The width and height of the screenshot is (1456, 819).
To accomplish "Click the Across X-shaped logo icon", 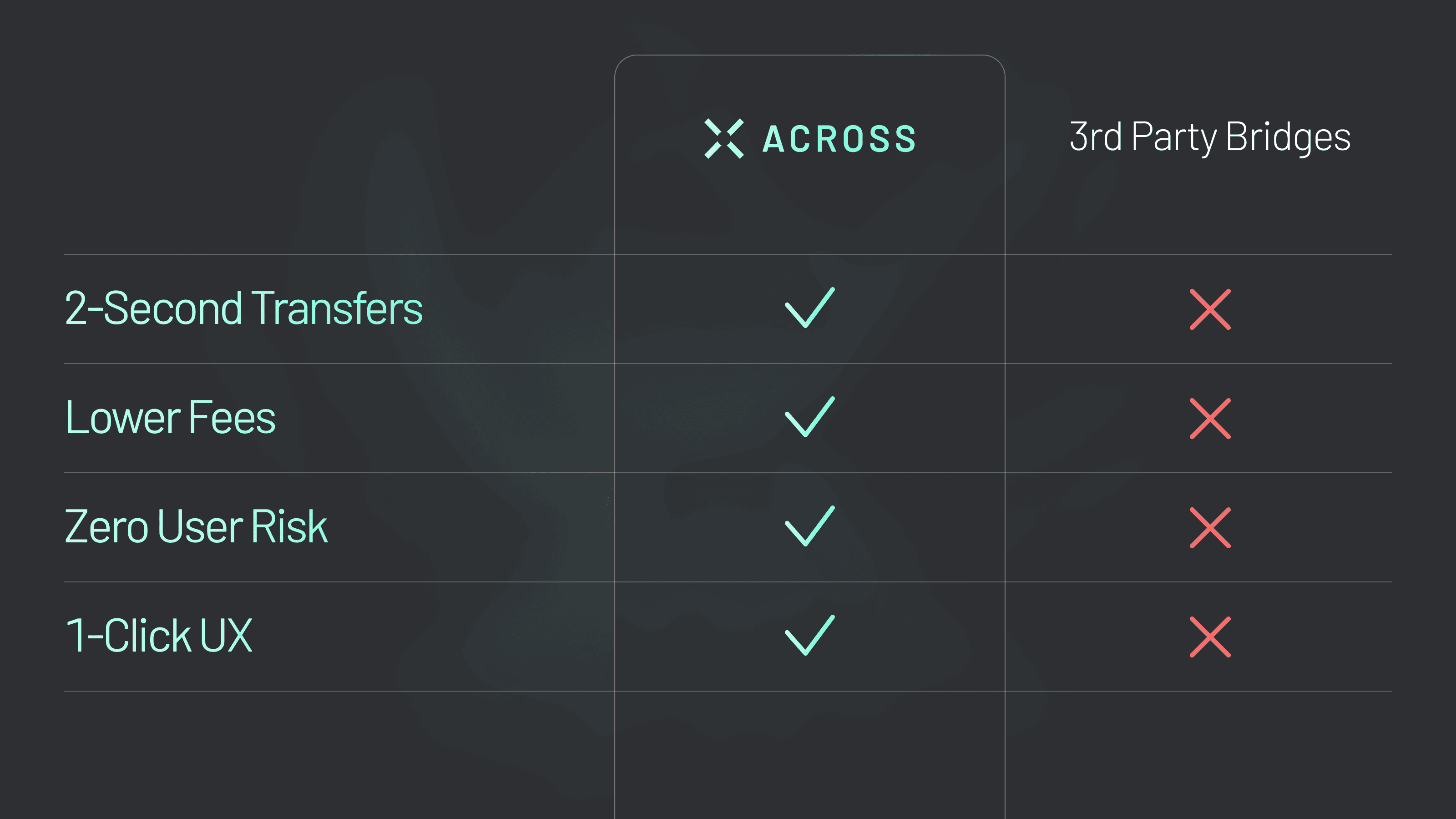I will click(x=723, y=138).
